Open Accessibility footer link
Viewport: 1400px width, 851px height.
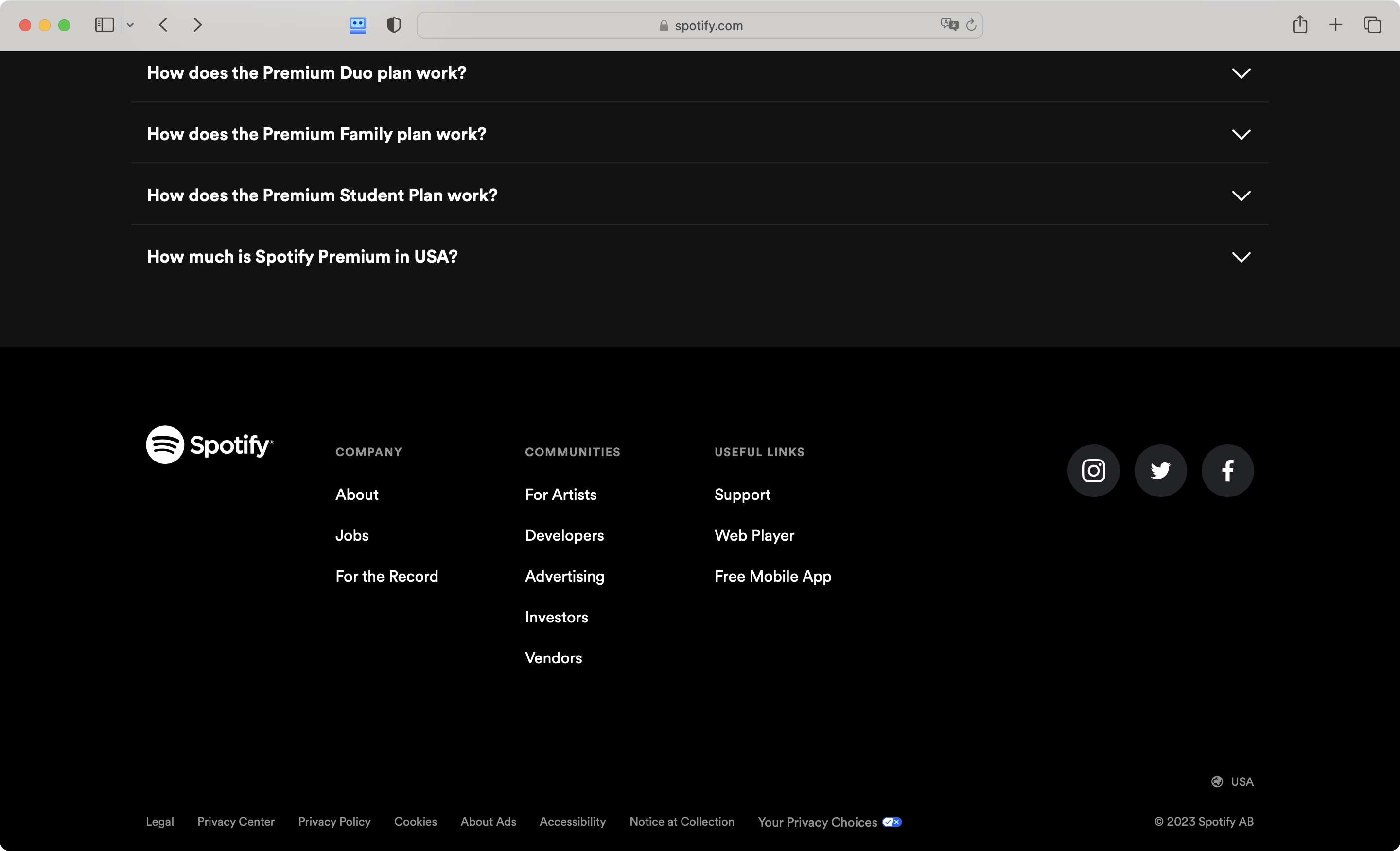coord(573,822)
